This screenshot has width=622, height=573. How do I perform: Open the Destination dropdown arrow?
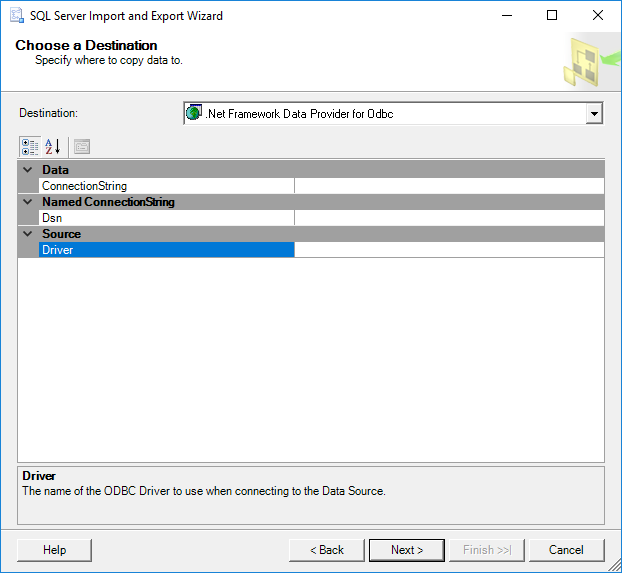[x=594, y=113]
